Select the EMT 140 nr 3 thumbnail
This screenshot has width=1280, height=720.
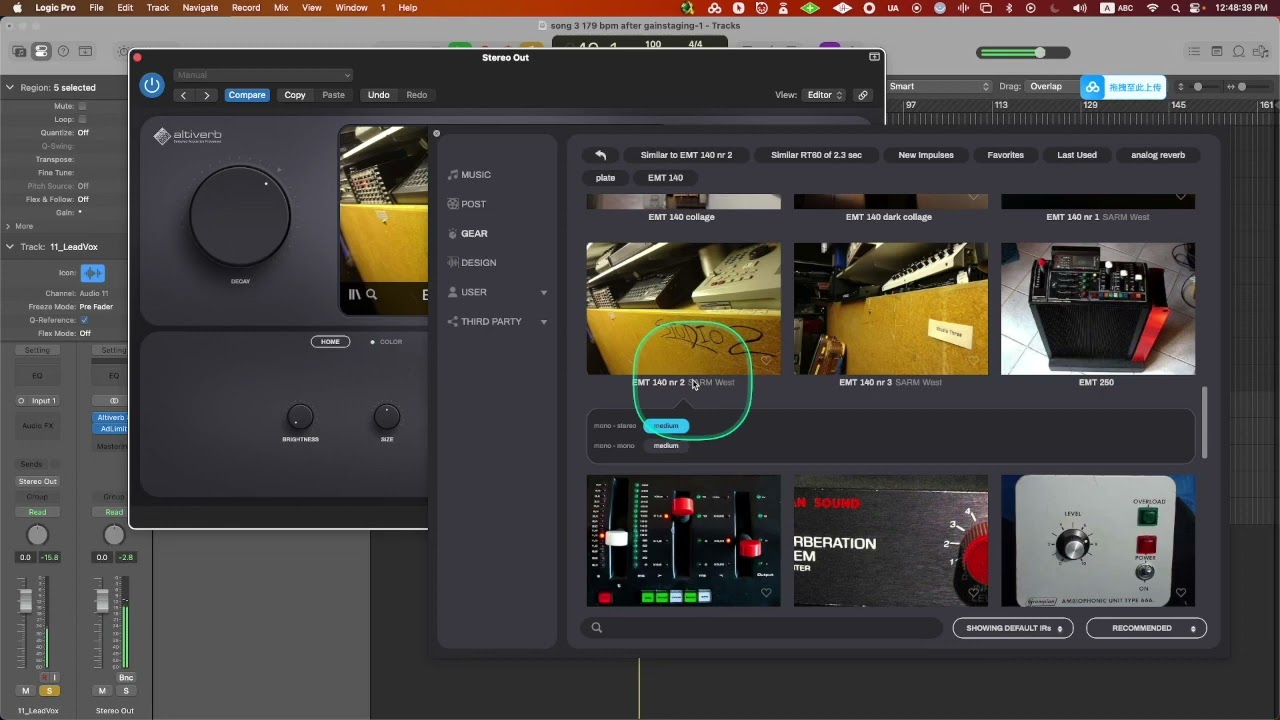[x=891, y=308]
